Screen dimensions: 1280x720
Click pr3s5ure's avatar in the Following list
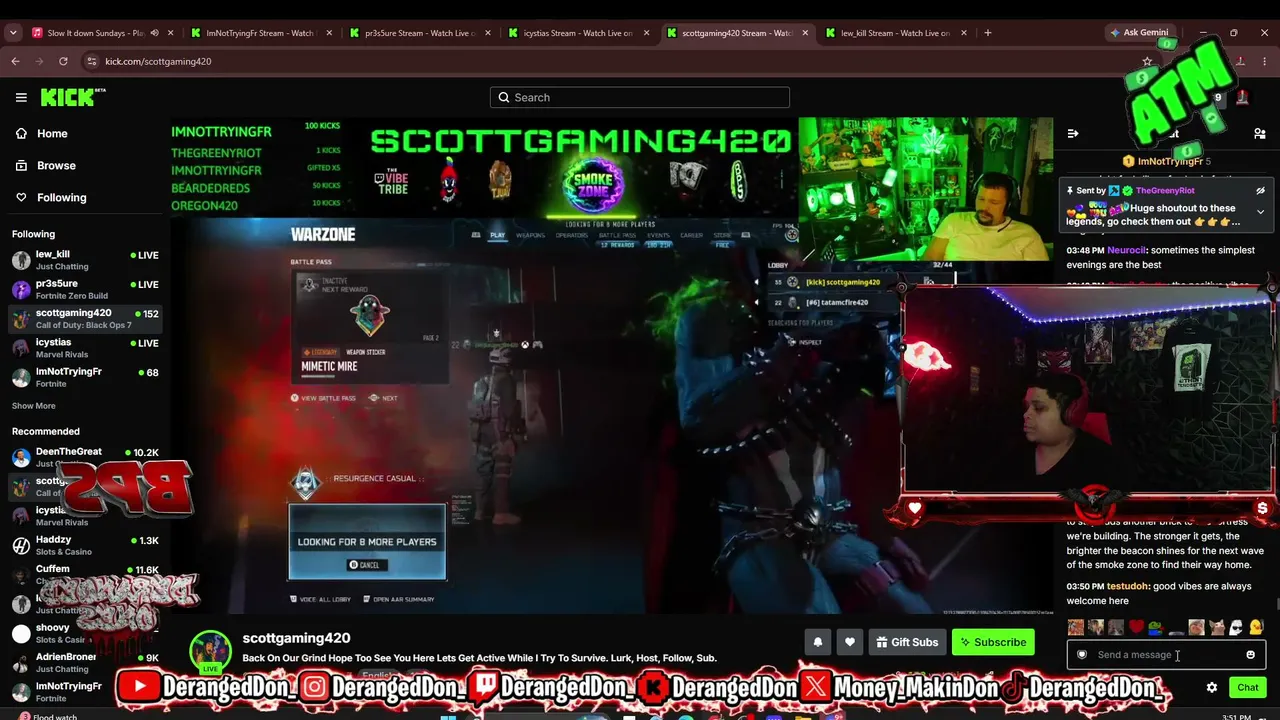point(21,289)
